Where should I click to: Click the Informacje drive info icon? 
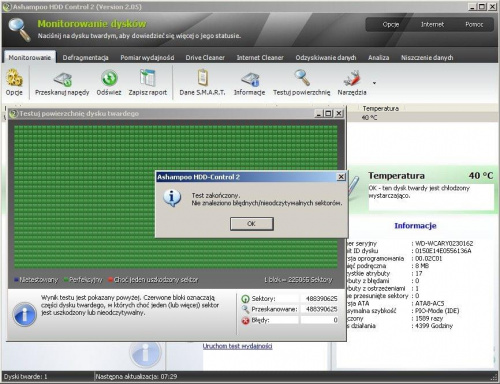250,79
